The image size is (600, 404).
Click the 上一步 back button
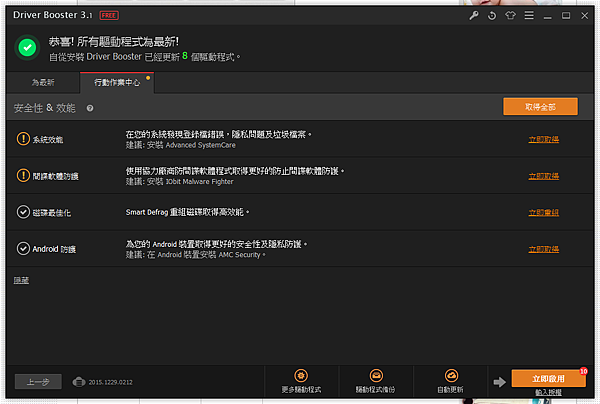(38, 381)
